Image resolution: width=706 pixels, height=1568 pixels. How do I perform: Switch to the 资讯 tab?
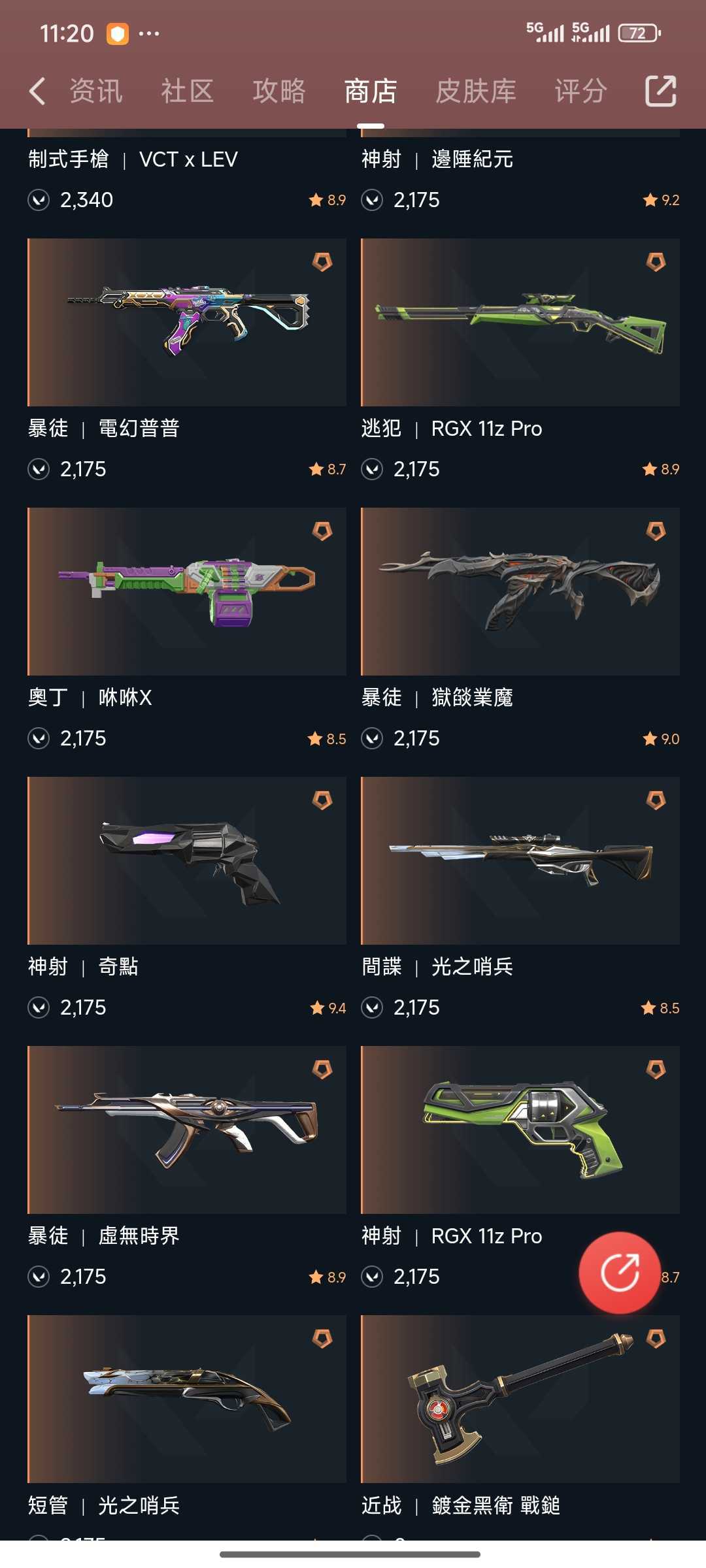click(x=96, y=91)
